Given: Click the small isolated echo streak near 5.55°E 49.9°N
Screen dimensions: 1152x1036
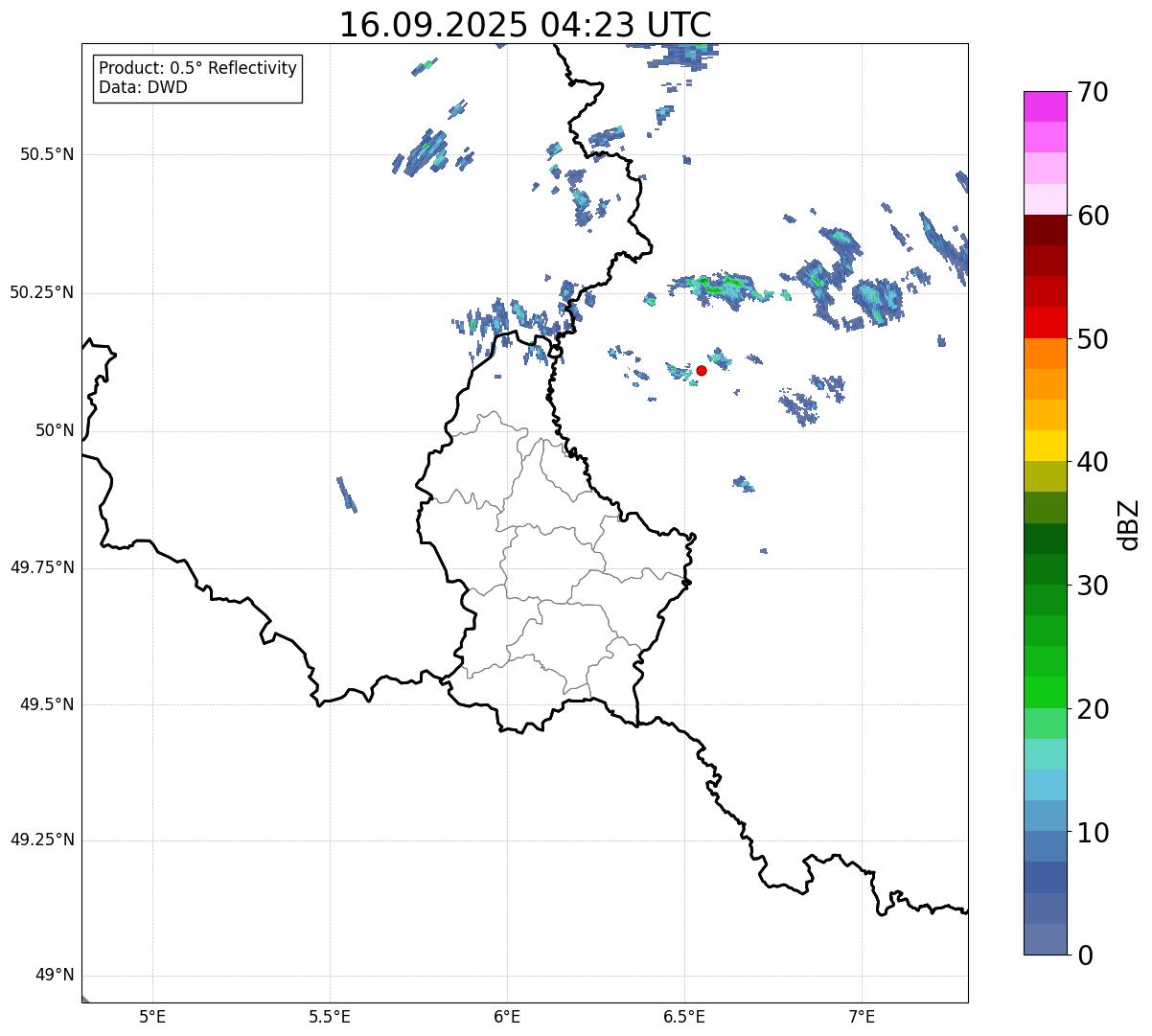Looking at the screenshot, I should [x=347, y=494].
